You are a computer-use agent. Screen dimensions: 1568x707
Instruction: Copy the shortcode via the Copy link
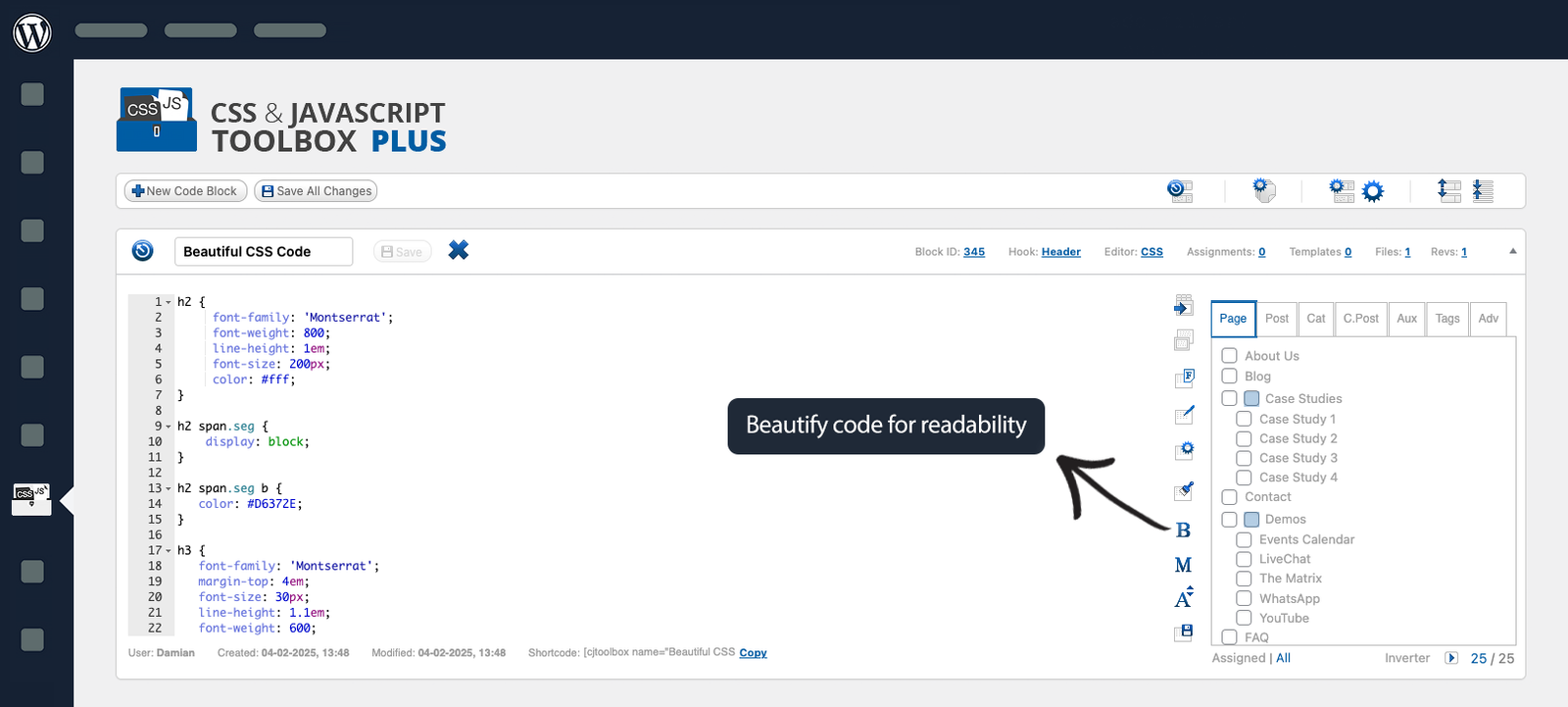click(753, 653)
